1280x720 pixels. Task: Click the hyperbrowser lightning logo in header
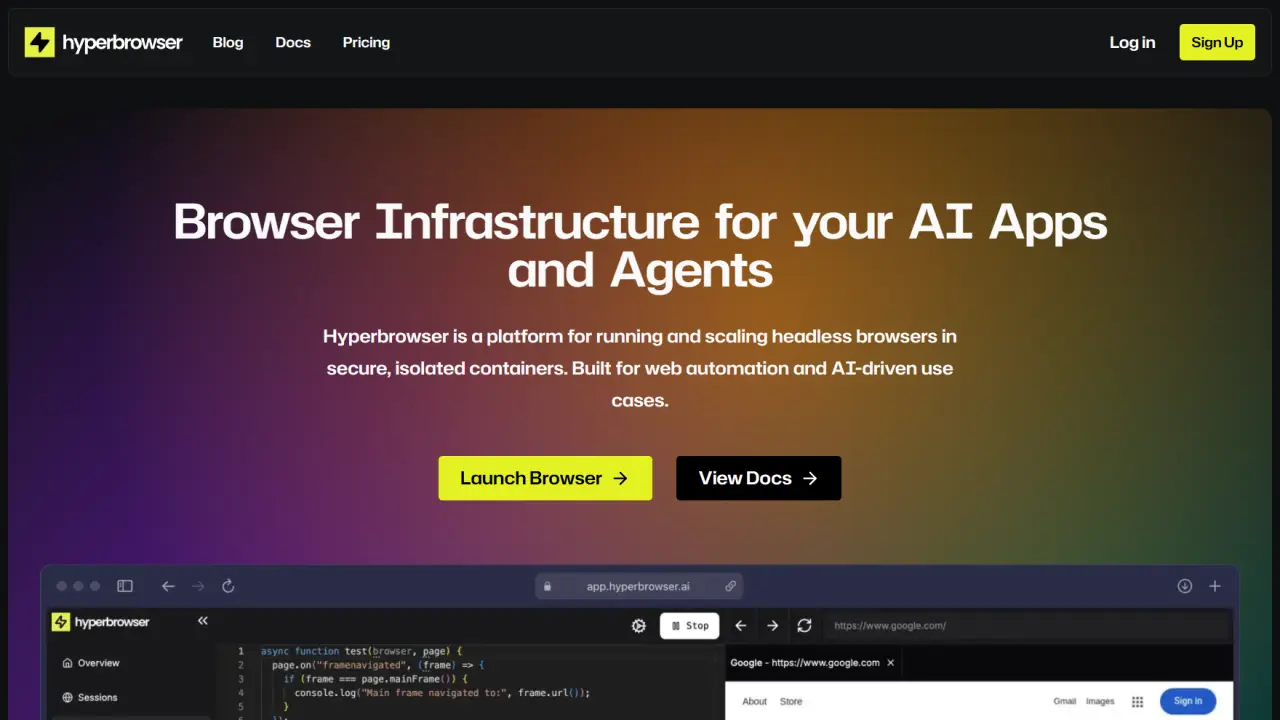(40, 42)
